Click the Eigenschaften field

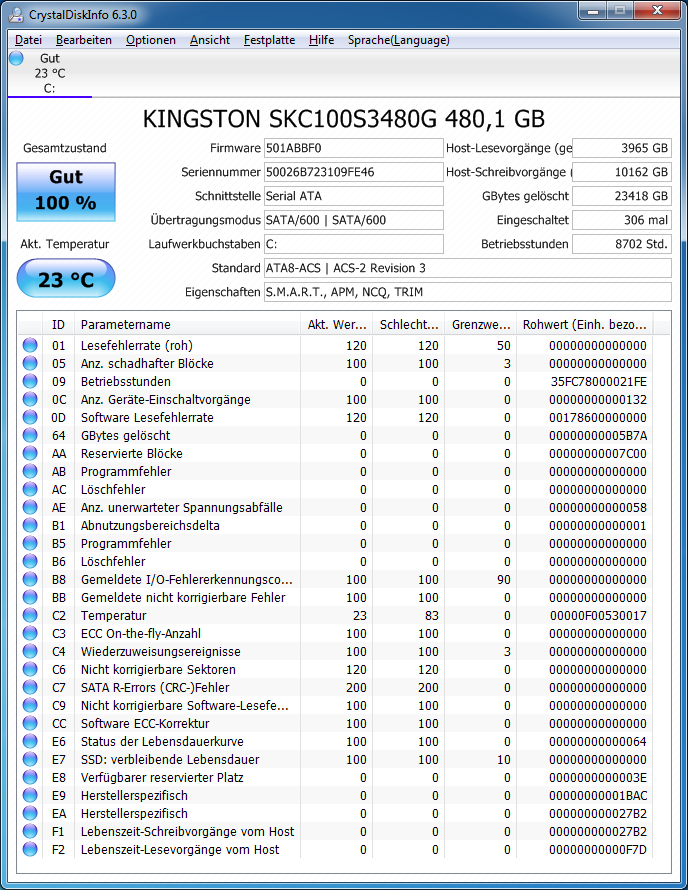coord(467,292)
